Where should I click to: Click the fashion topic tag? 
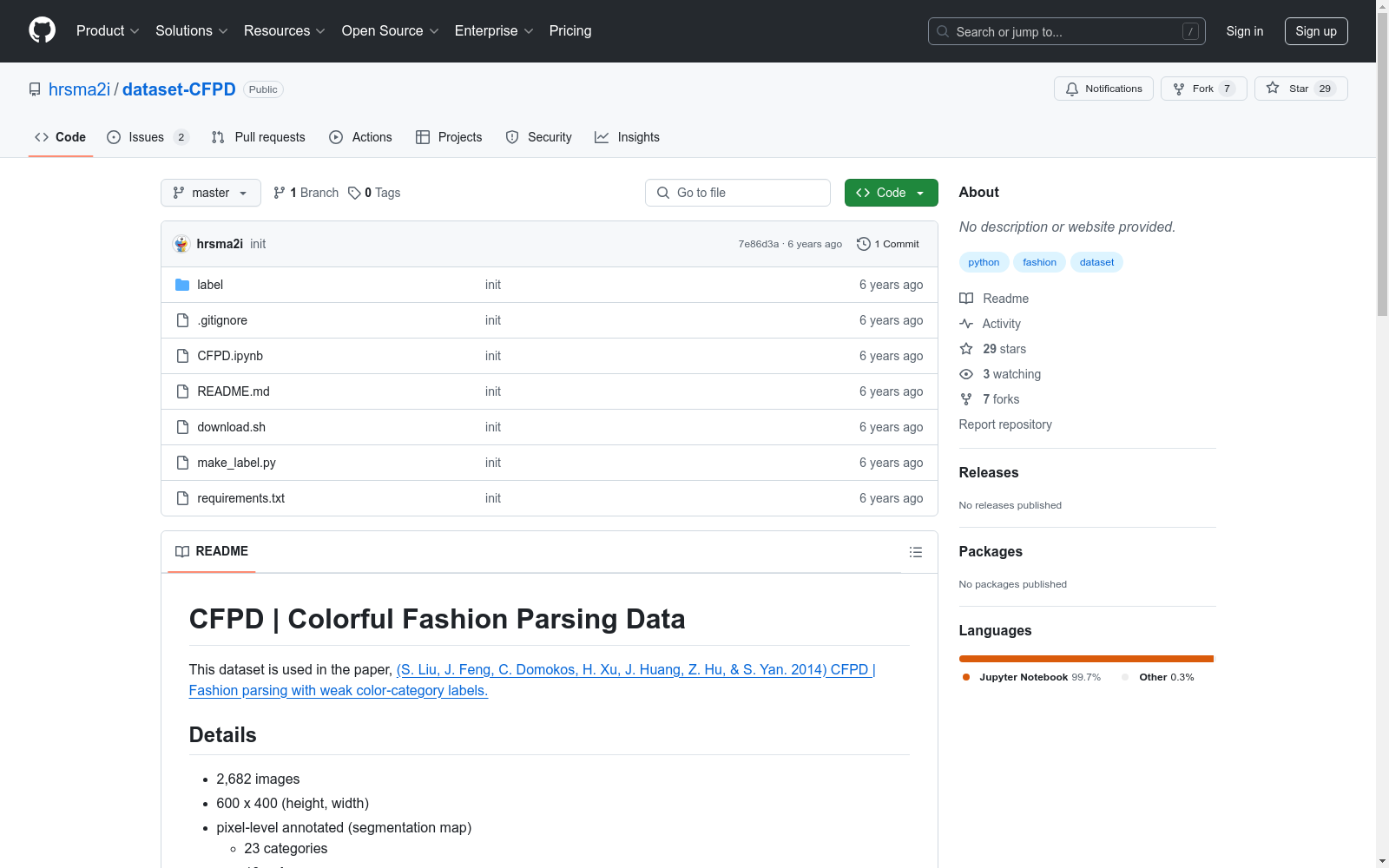pos(1039,262)
